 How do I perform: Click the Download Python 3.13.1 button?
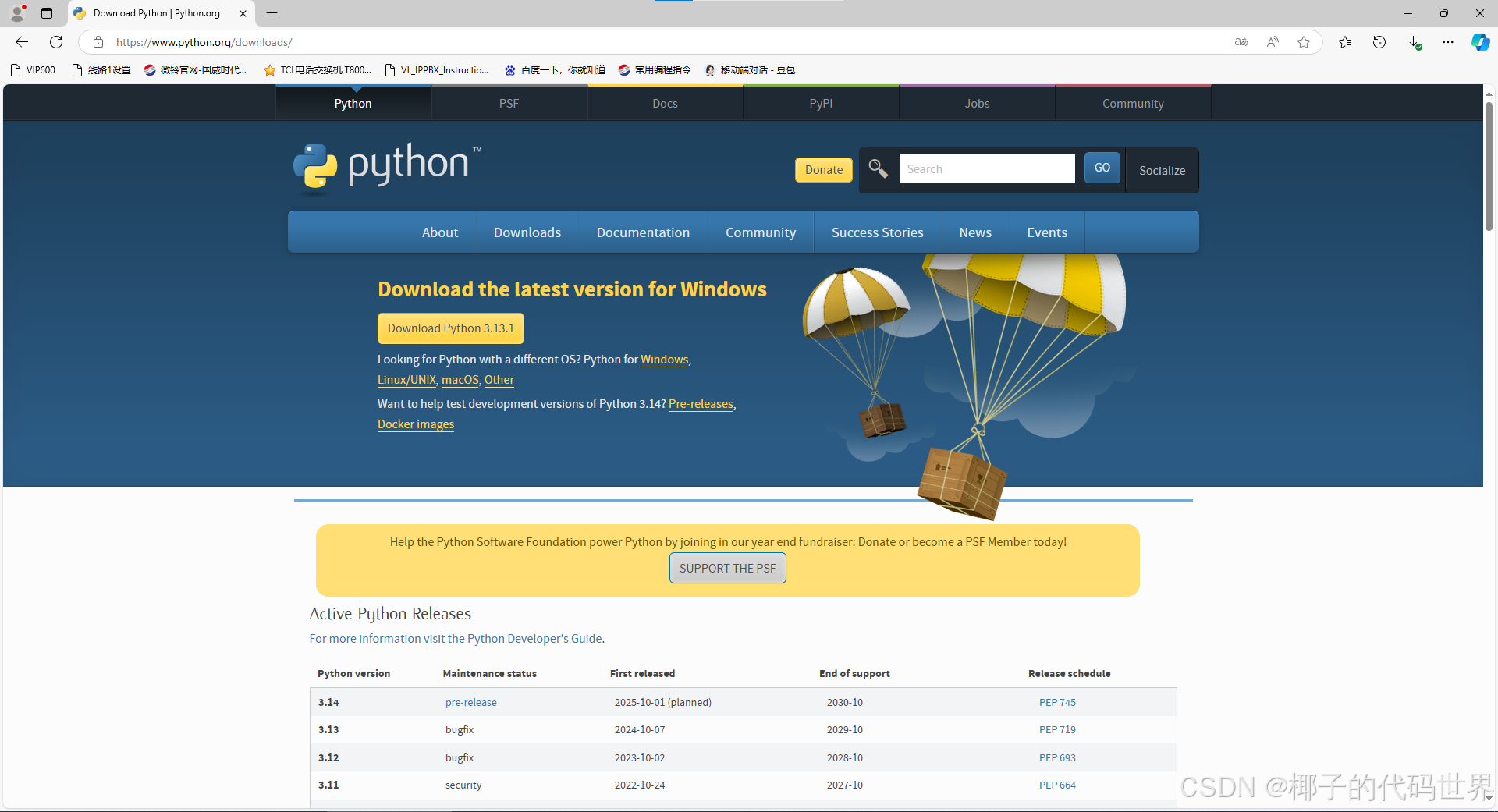pyautogui.click(x=451, y=328)
